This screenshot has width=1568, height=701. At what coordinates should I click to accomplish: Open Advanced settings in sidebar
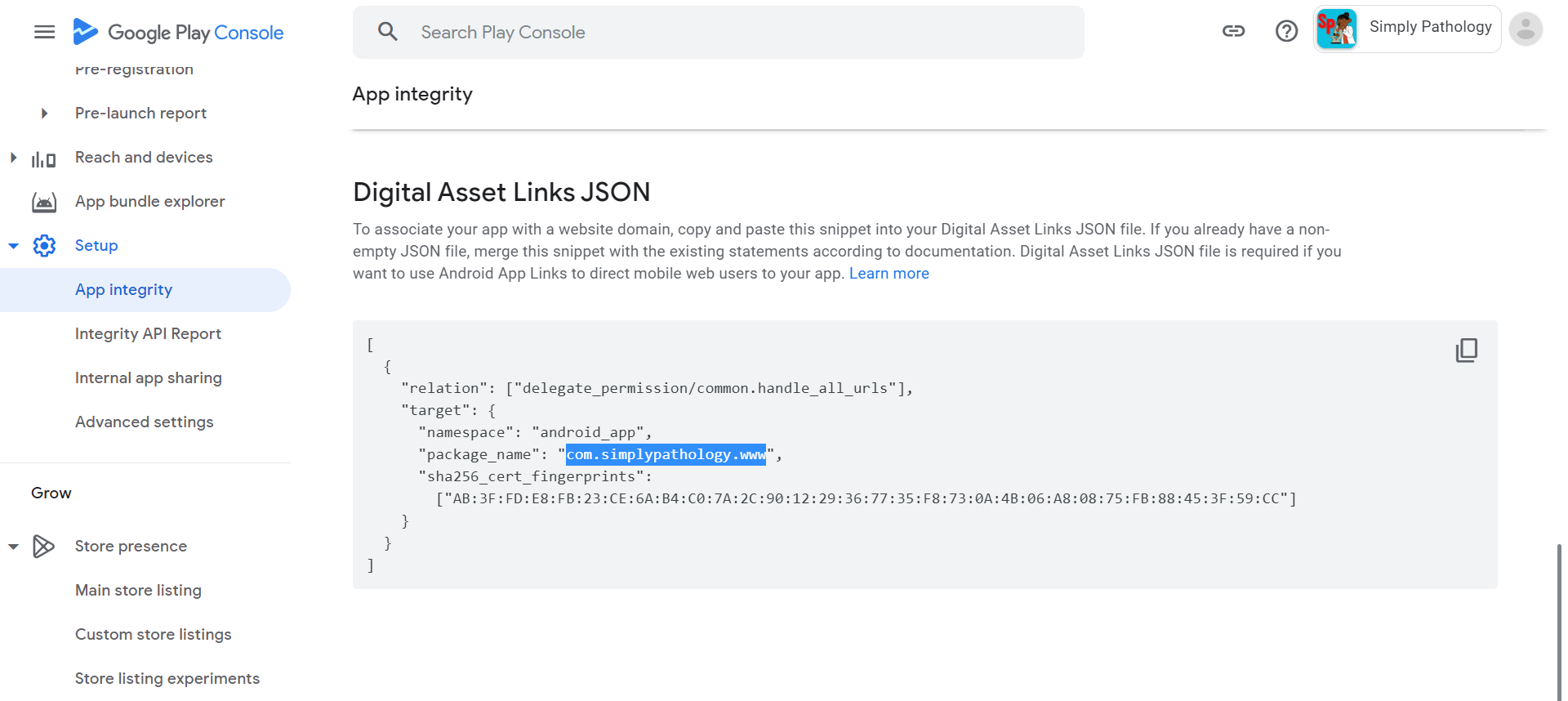(144, 422)
